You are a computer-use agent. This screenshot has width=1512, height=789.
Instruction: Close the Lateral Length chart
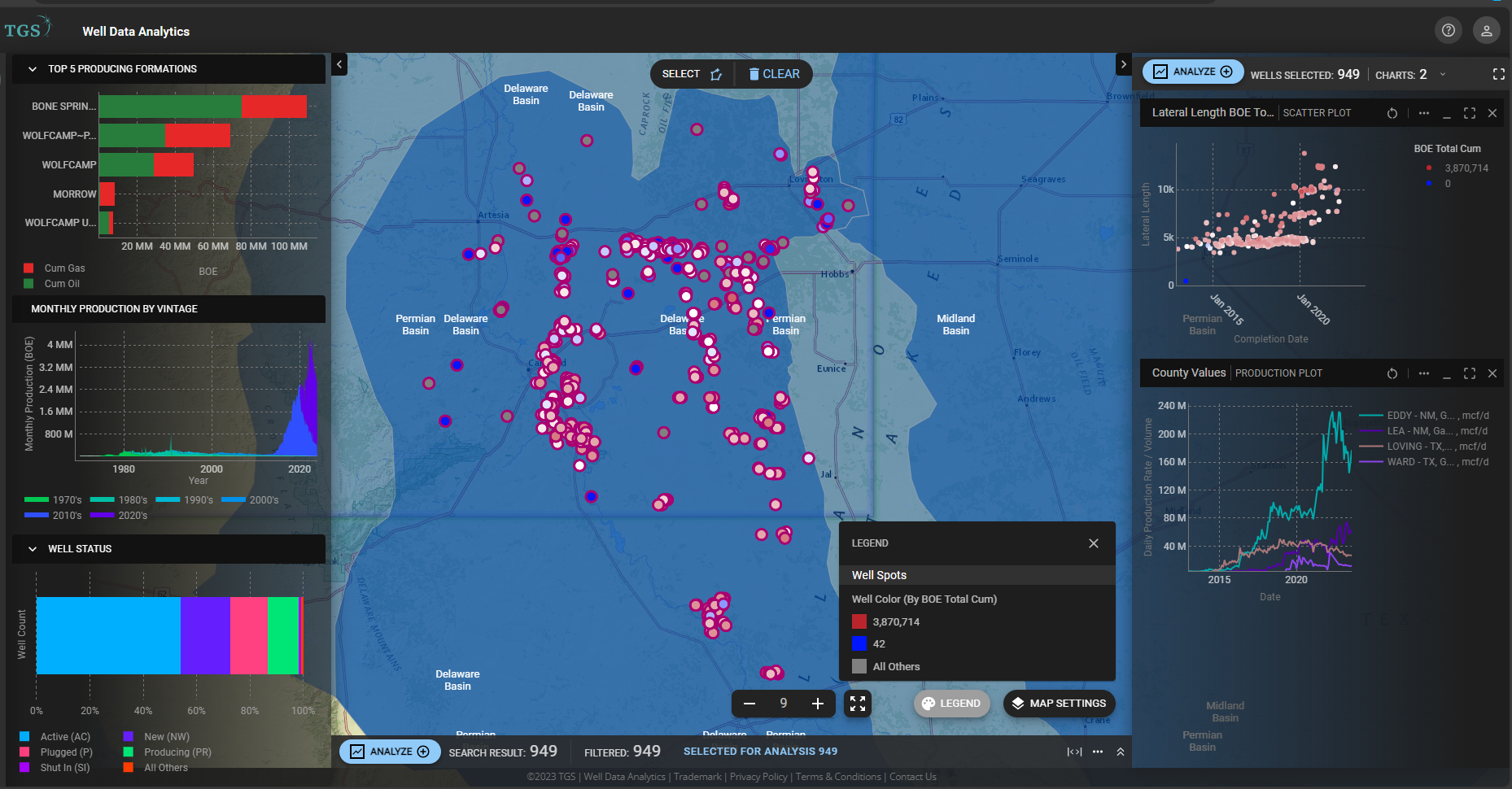(1492, 113)
